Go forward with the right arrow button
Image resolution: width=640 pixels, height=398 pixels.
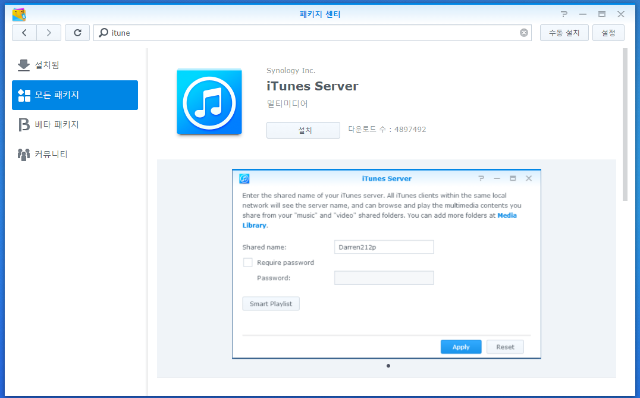(x=49, y=33)
